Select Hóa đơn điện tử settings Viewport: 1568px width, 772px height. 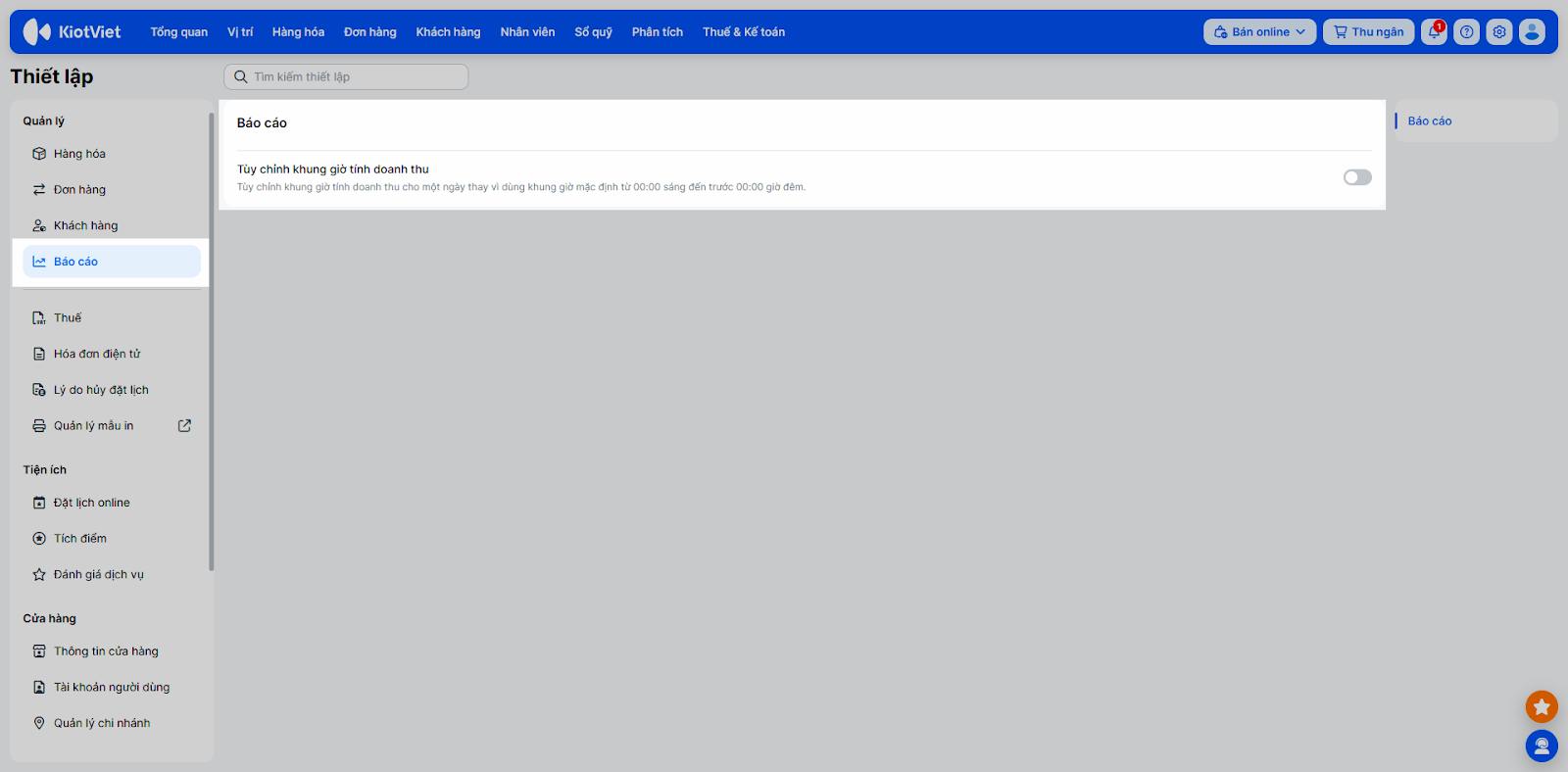[112, 354]
